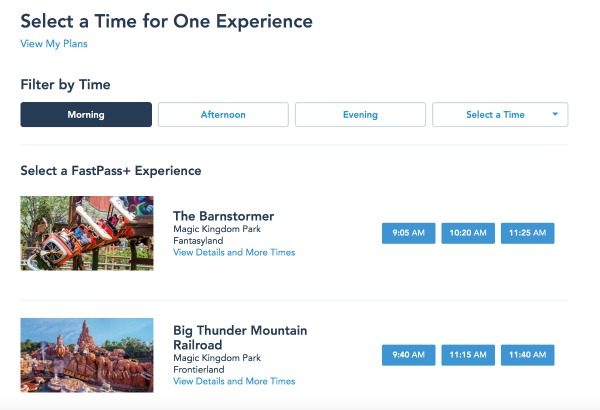Select the Morning time filter
Image resolution: width=600 pixels, height=410 pixels.
tap(86, 114)
